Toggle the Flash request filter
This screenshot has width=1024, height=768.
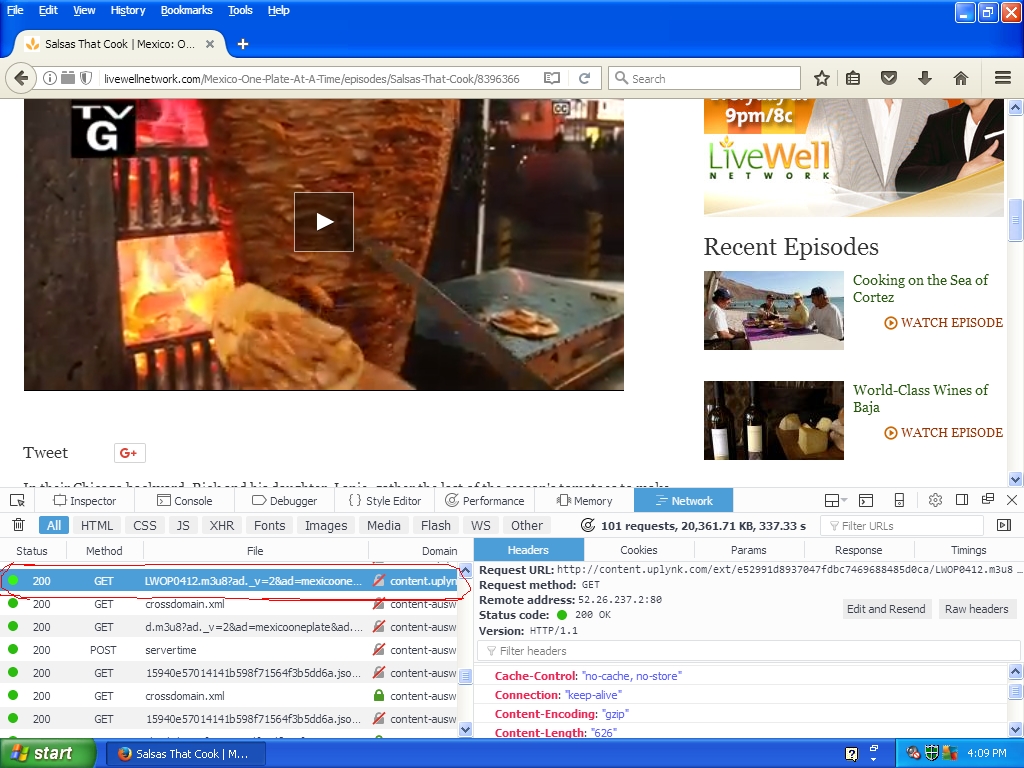point(436,525)
